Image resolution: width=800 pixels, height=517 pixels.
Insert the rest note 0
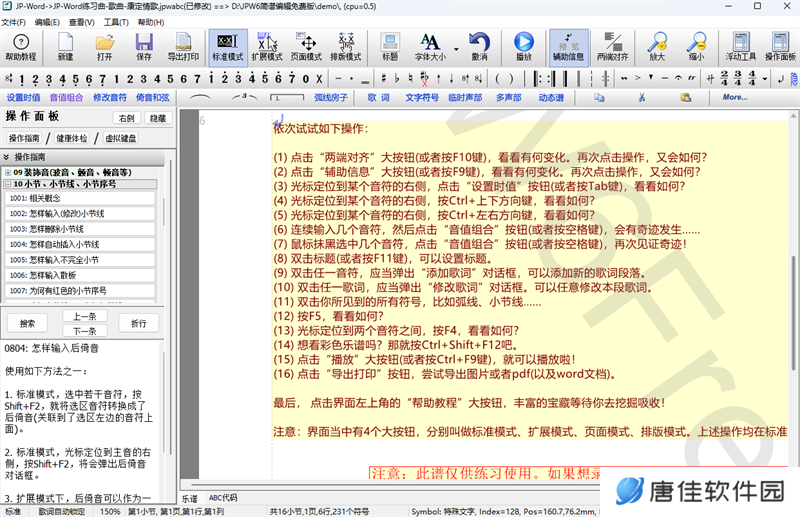point(306,79)
